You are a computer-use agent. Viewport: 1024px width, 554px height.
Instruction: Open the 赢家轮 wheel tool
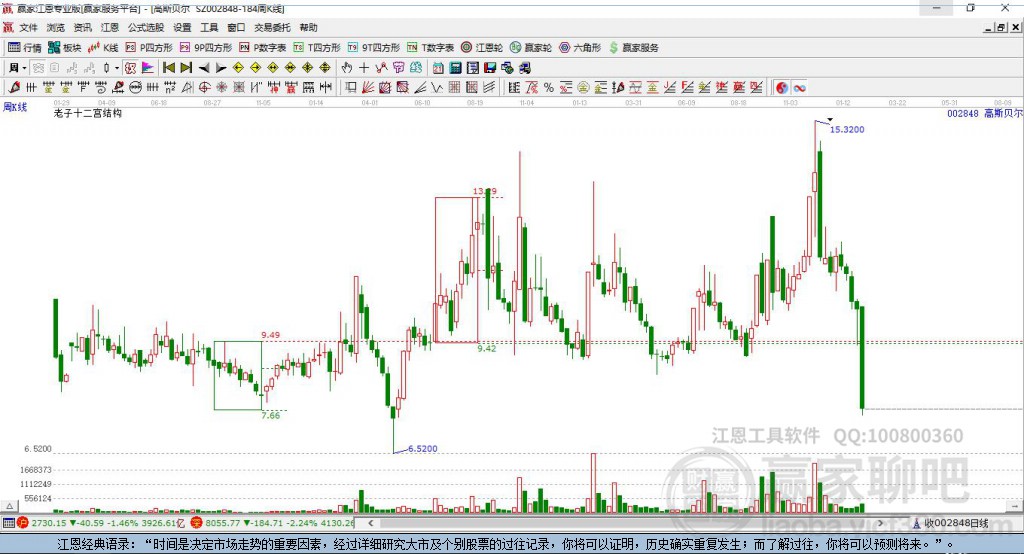531,48
